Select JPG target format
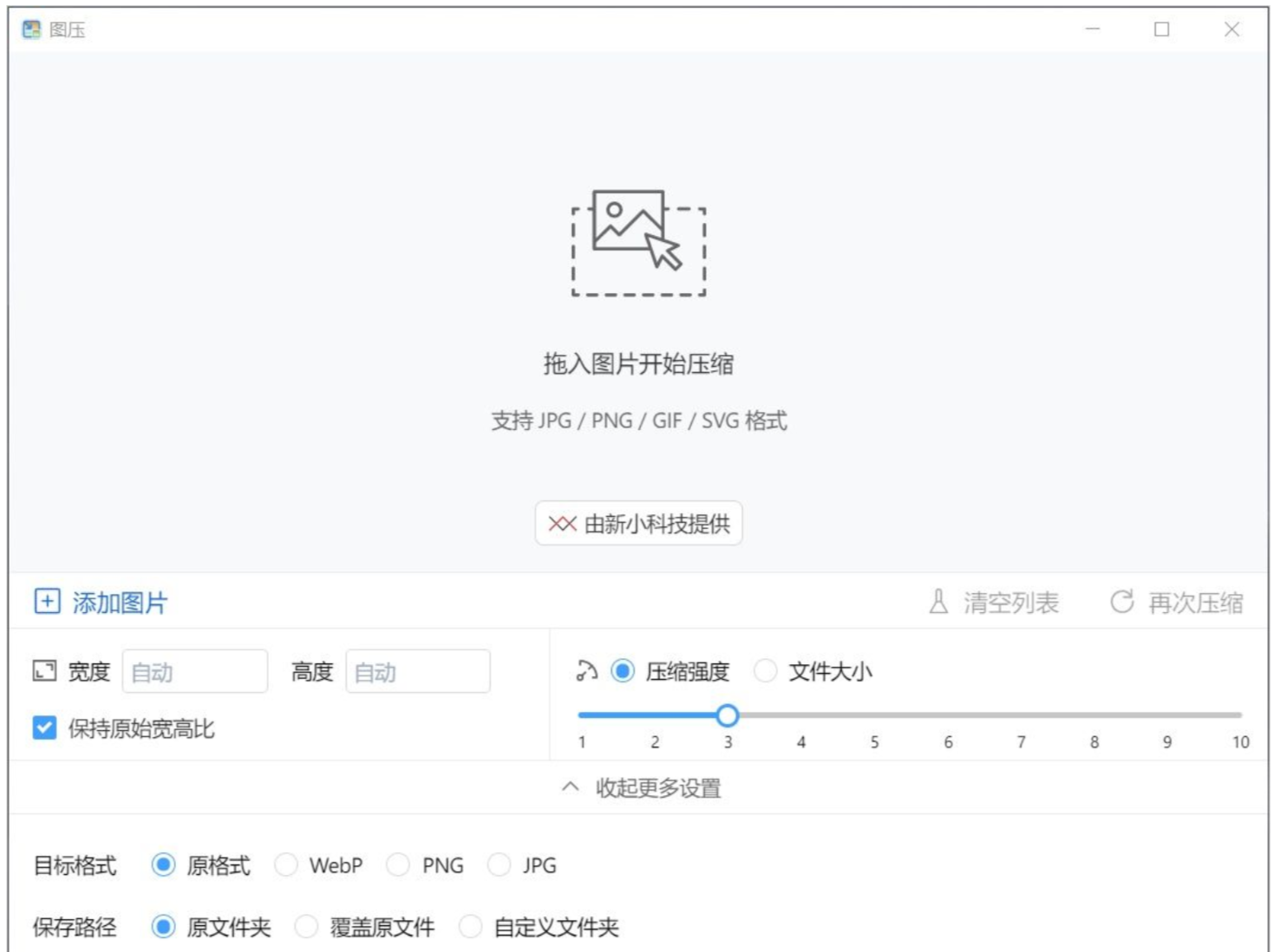The width and height of the screenshot is (1281, 952). tap(499, 865)
